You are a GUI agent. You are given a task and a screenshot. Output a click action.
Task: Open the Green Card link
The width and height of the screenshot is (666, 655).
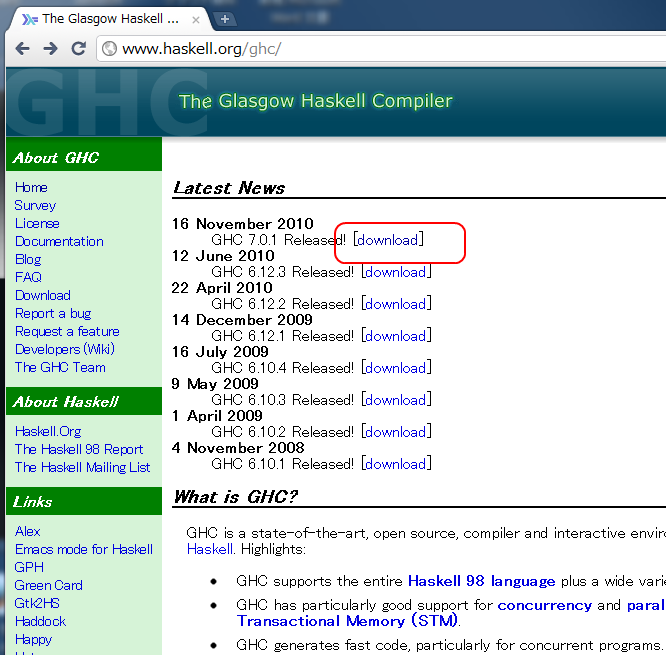(x=48, y=585)
